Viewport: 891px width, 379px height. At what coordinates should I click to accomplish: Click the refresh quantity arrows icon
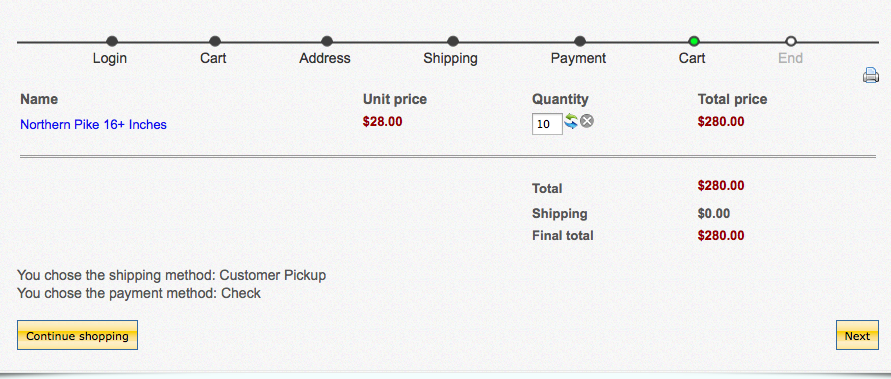[571, 121]
